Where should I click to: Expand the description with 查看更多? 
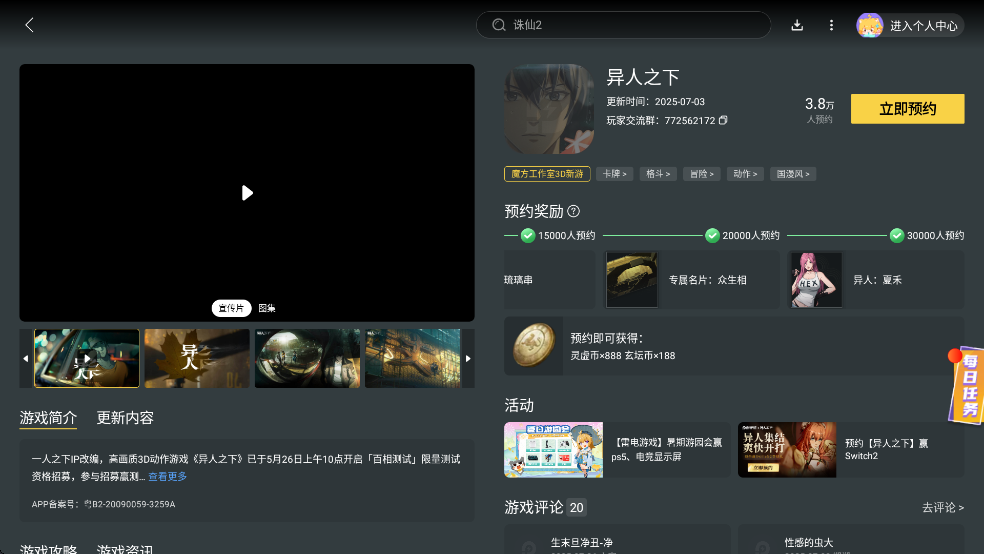point(168,476)
